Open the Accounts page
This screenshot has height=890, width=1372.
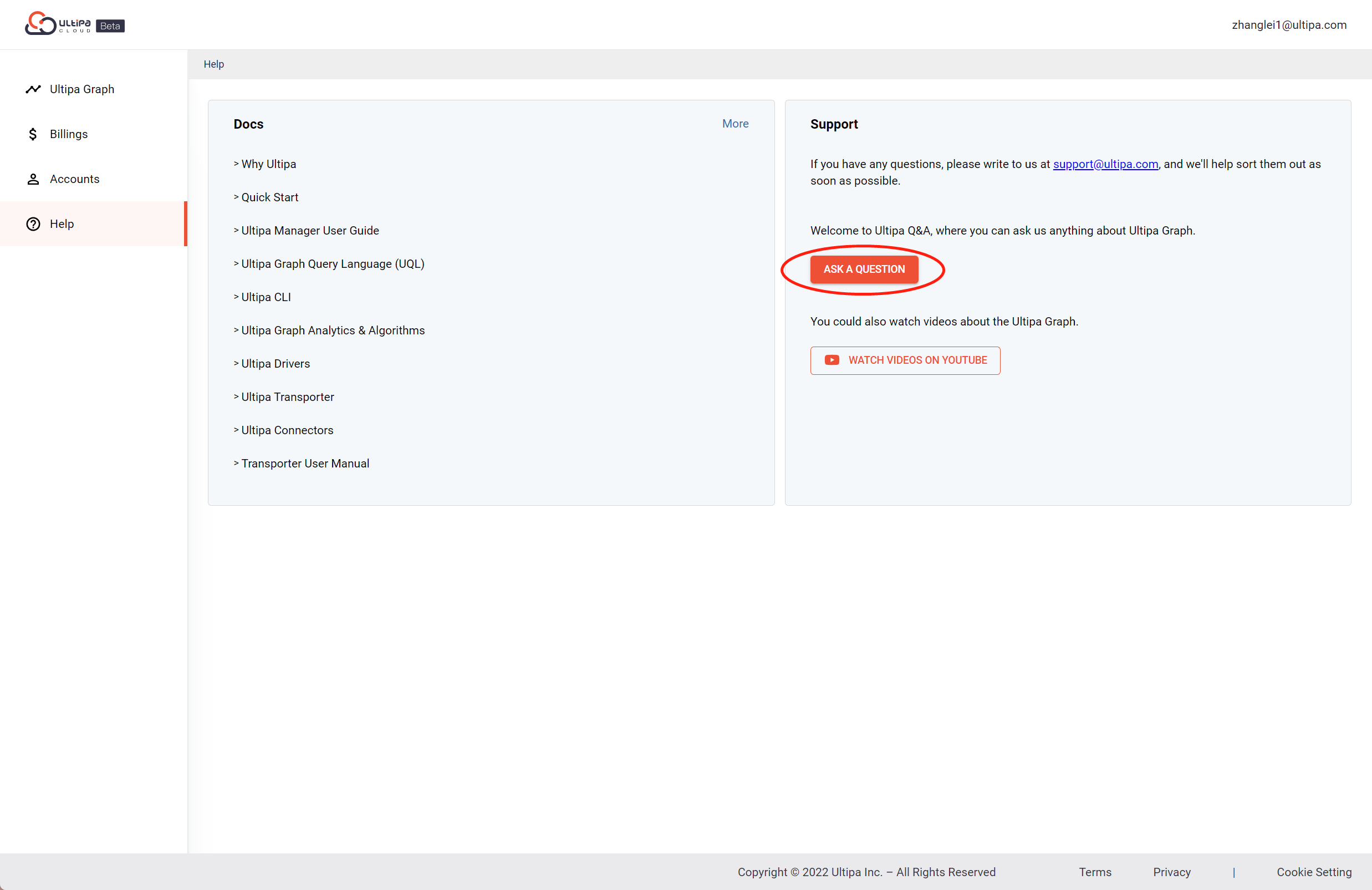click(x=93, y=179)
